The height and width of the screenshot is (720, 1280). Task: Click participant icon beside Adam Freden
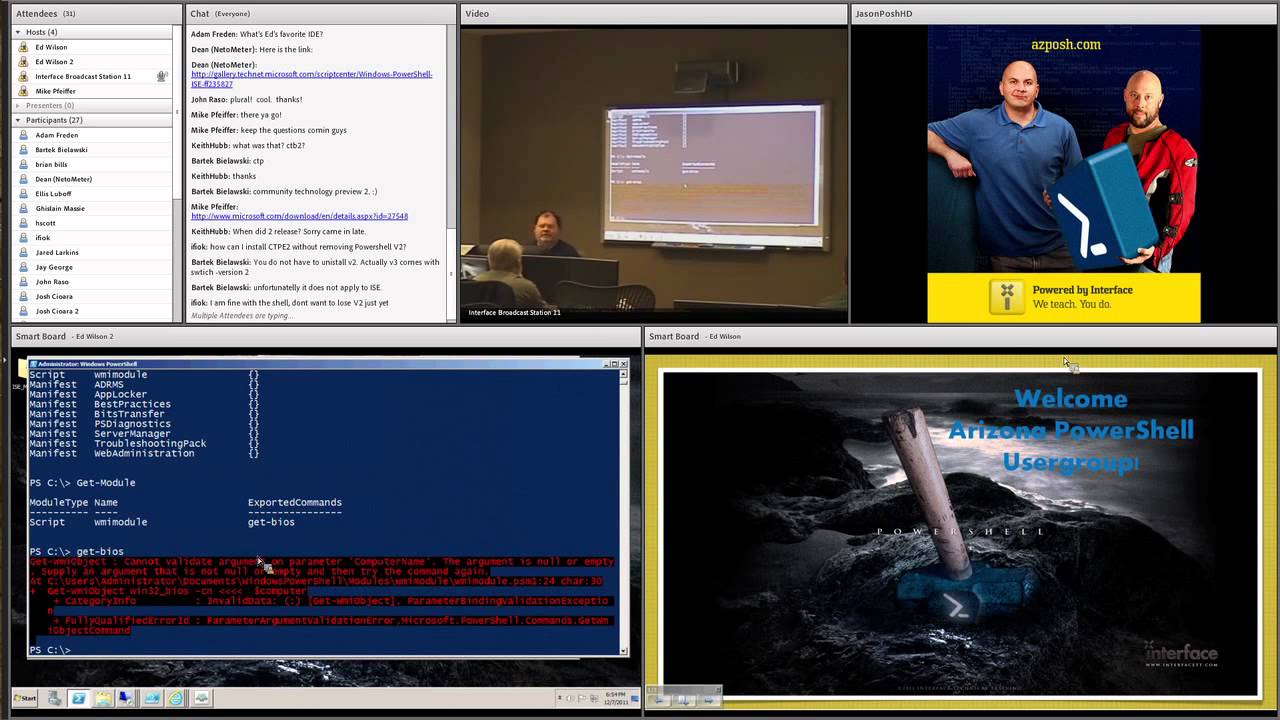[x=24, y=135]
